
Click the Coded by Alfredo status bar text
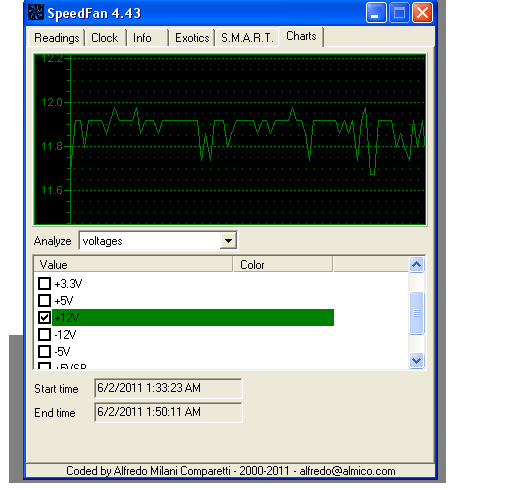click(231, 471)
